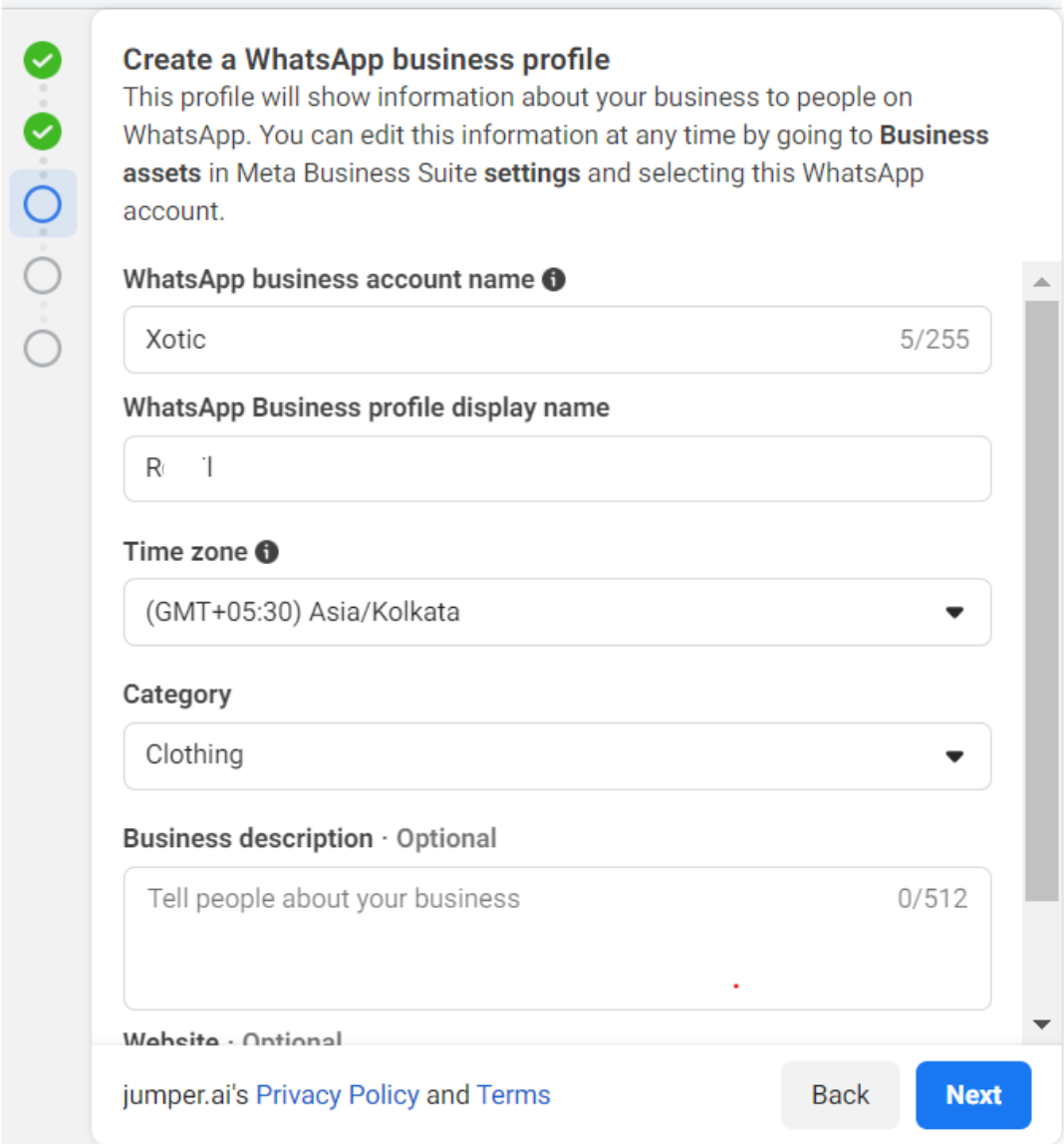The width and height of the screenshot is (1064, 1144).
Task: Click the Back button
Action: [x=840, y=1094]
